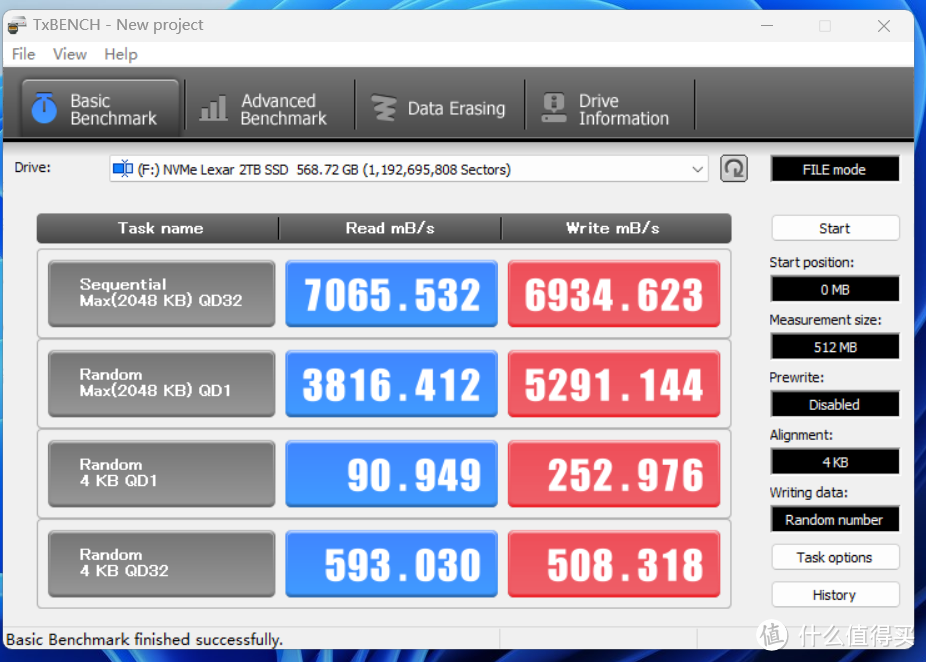Click the 'Basic Benchmark finished successfully' status text
926x662 pixels.
(145, 639)
